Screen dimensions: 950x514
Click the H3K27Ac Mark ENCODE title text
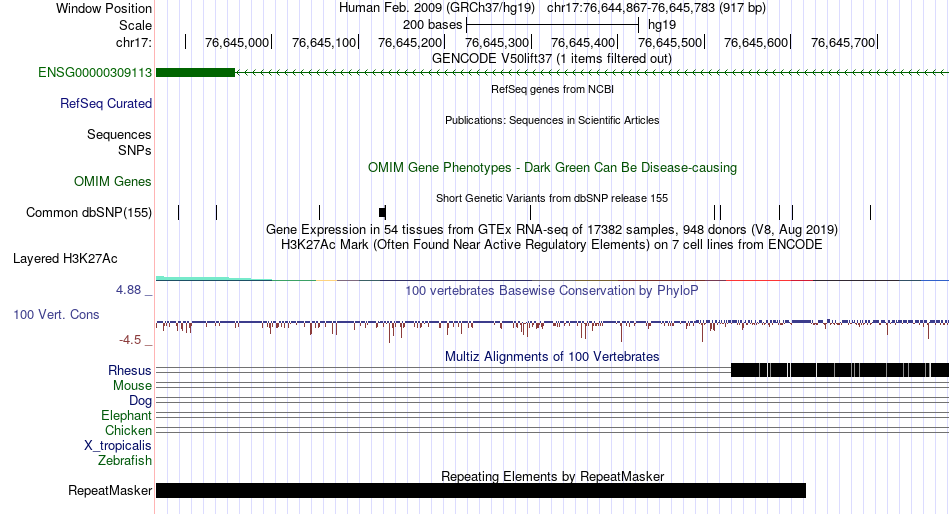tap(552, 245)
